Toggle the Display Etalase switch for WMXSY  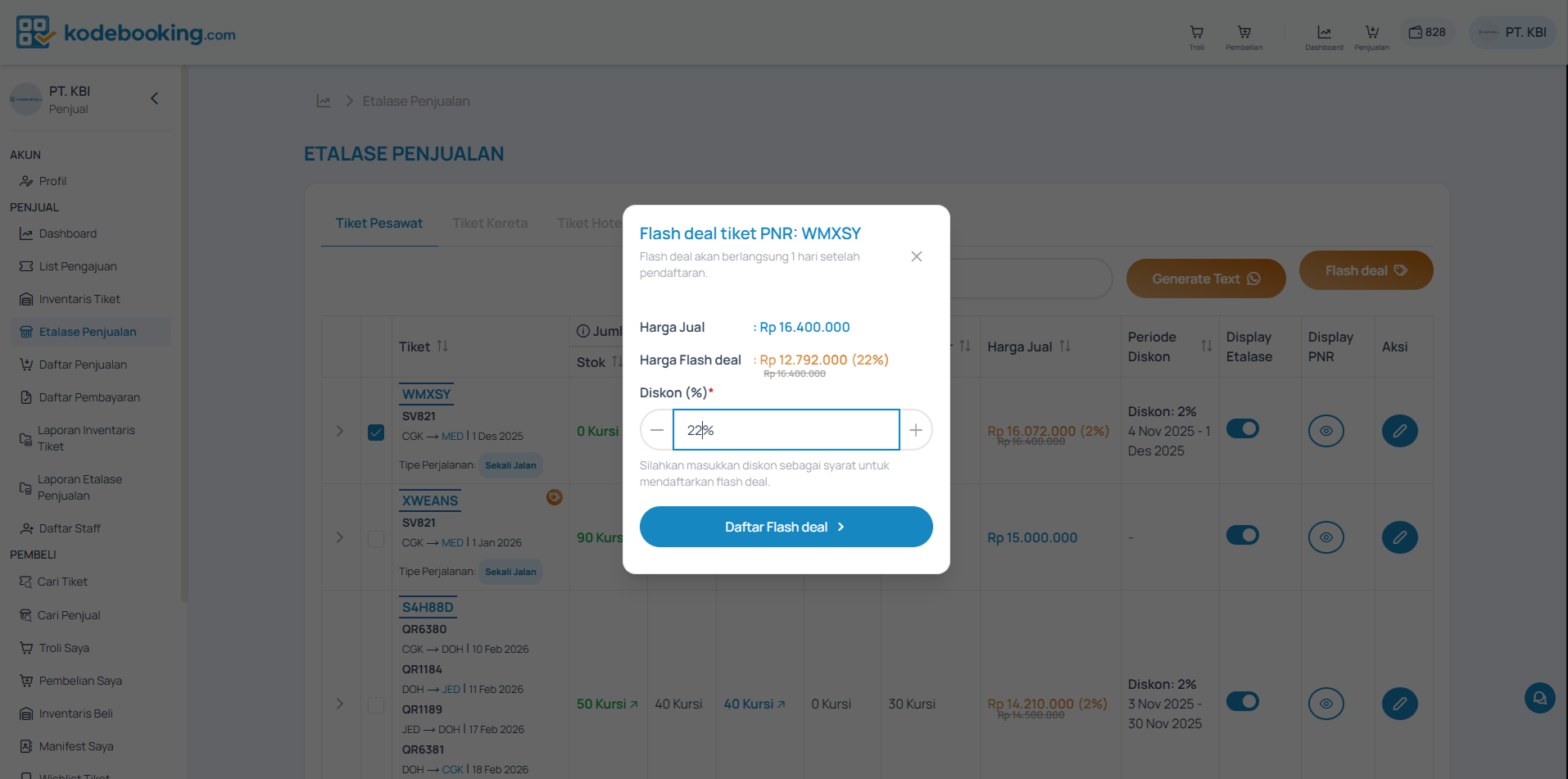click(1243, 428)
